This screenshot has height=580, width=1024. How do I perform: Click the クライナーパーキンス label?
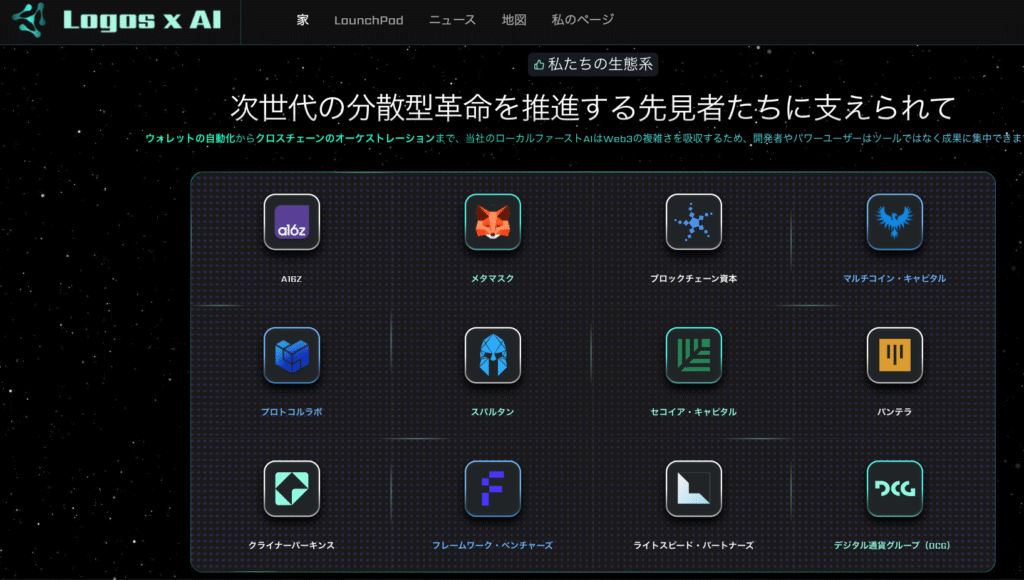click(x=291, y=545)
